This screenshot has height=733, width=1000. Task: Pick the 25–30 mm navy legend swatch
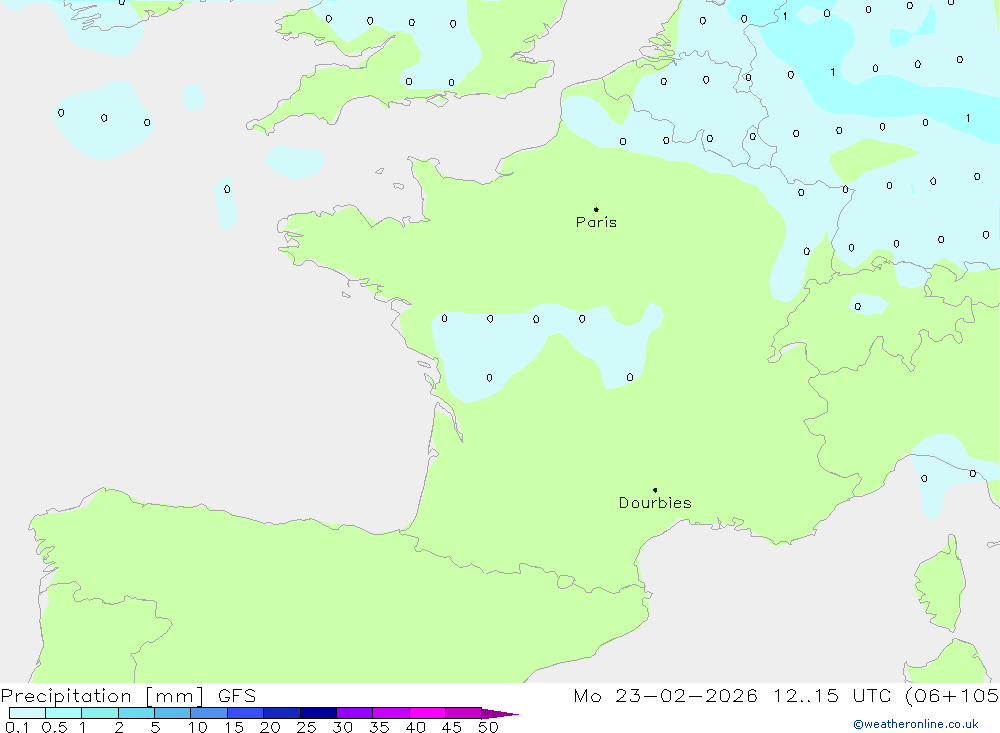click(x=318, y=713)
